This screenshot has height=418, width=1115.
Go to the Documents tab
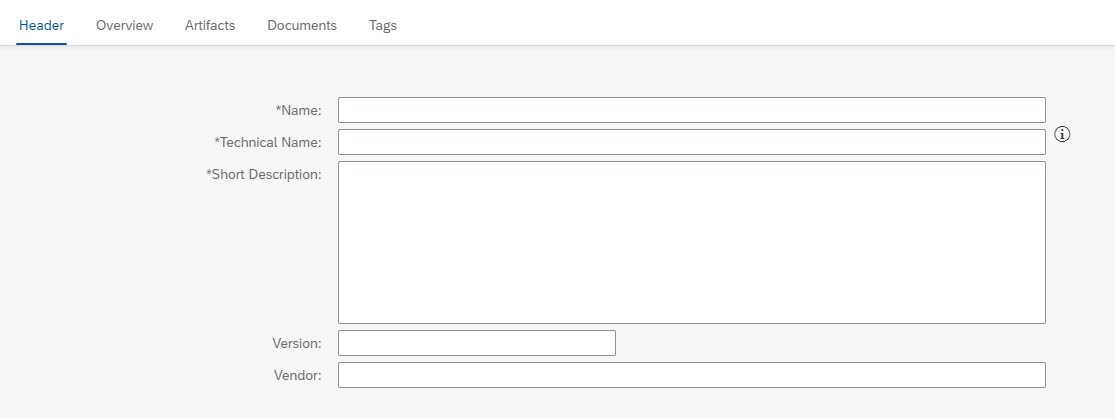tap(302, 25)
